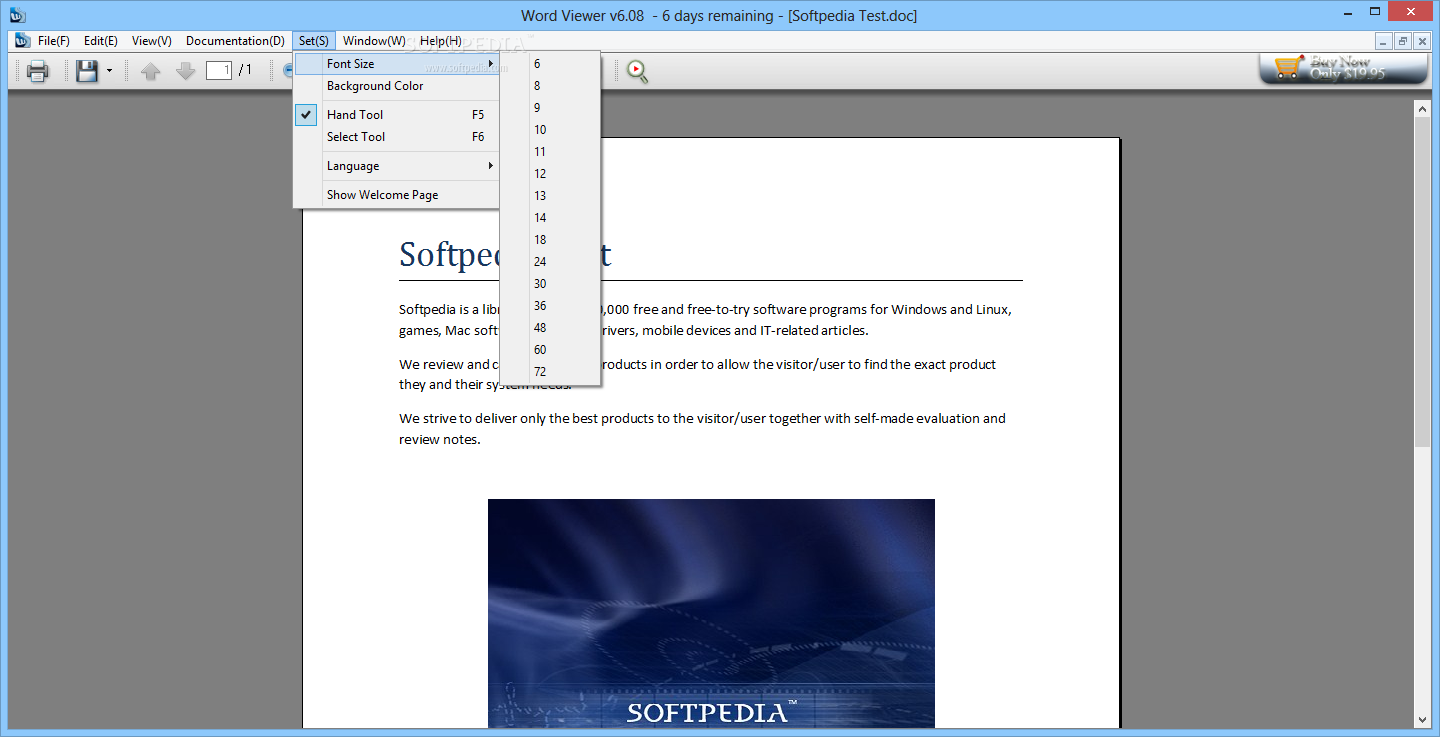Image resolution: width=1440 pixels, height=737 pixels.
Task: Set font size to 6
Action: click(x=550, y=64)
